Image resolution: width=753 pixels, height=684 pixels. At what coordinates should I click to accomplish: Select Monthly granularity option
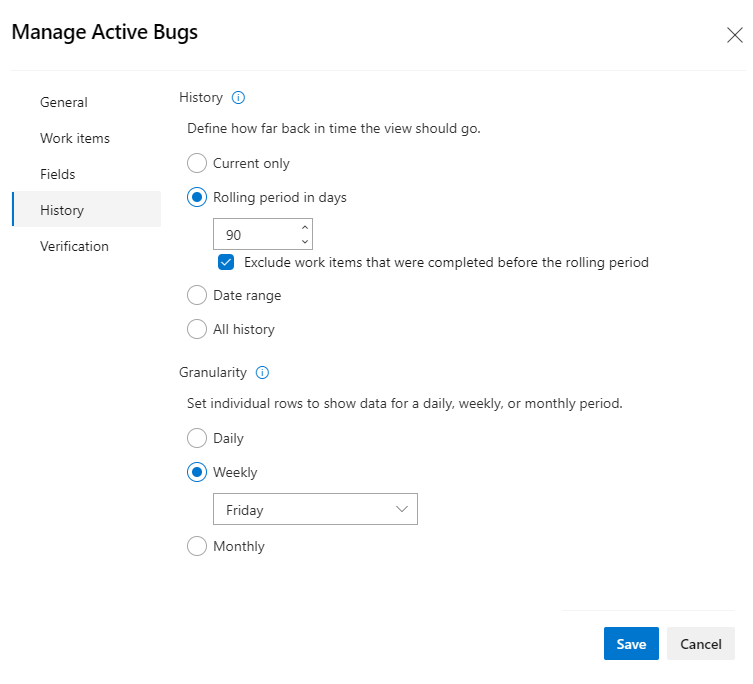click(x=197, y=546)
